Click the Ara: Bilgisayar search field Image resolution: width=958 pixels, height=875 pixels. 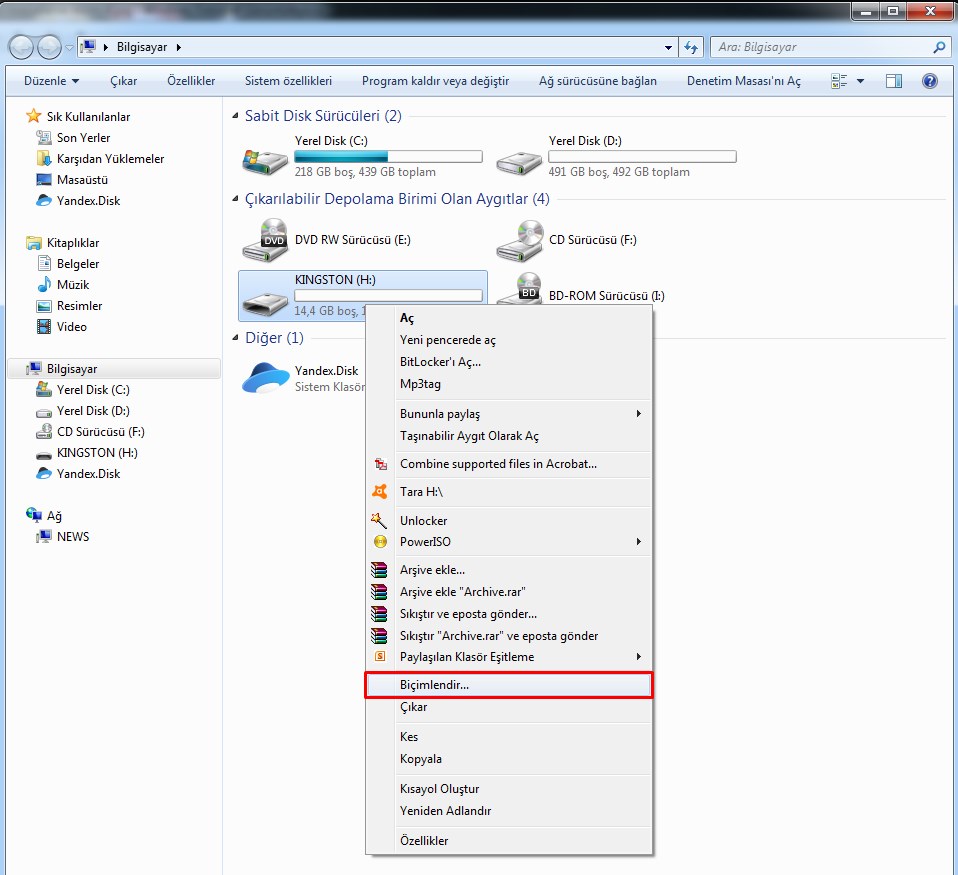coord(820,47)
